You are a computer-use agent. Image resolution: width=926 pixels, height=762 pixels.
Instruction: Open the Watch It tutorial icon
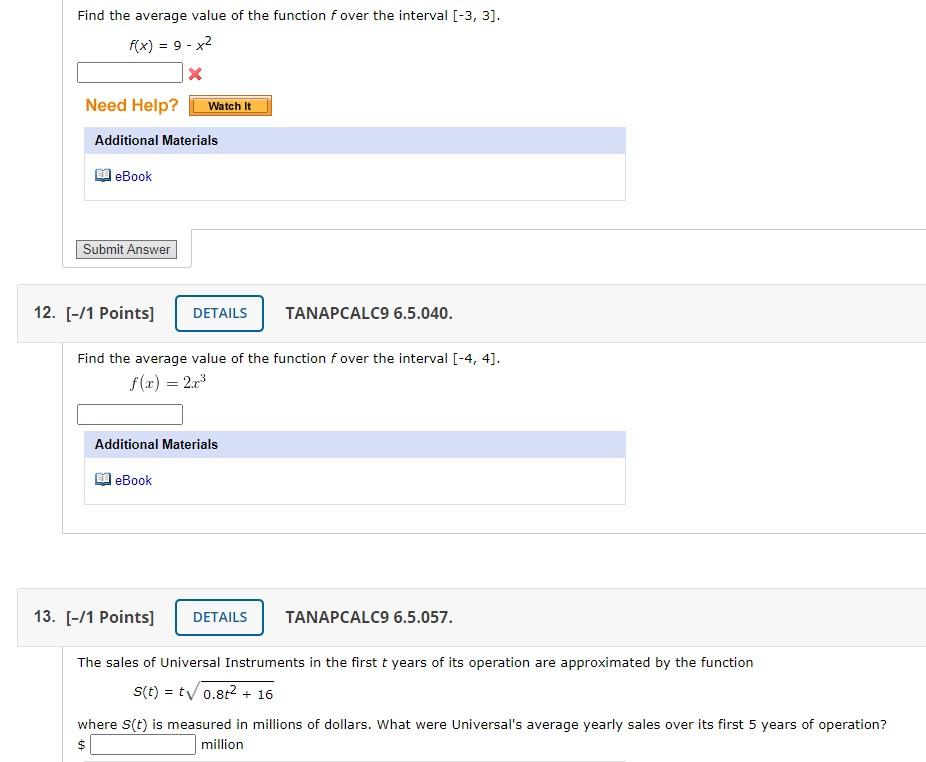tap(230, 105)
